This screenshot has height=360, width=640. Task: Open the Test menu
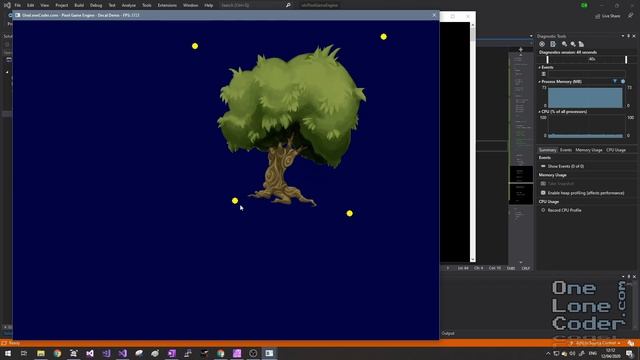click(x=112, y=5)
